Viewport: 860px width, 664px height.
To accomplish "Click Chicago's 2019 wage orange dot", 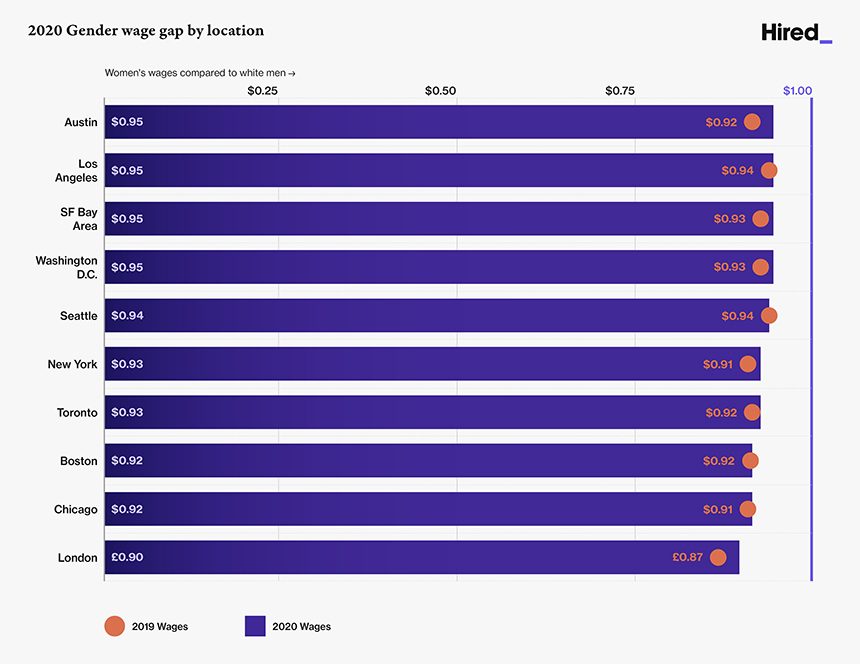I will click(x=748, y=509).
